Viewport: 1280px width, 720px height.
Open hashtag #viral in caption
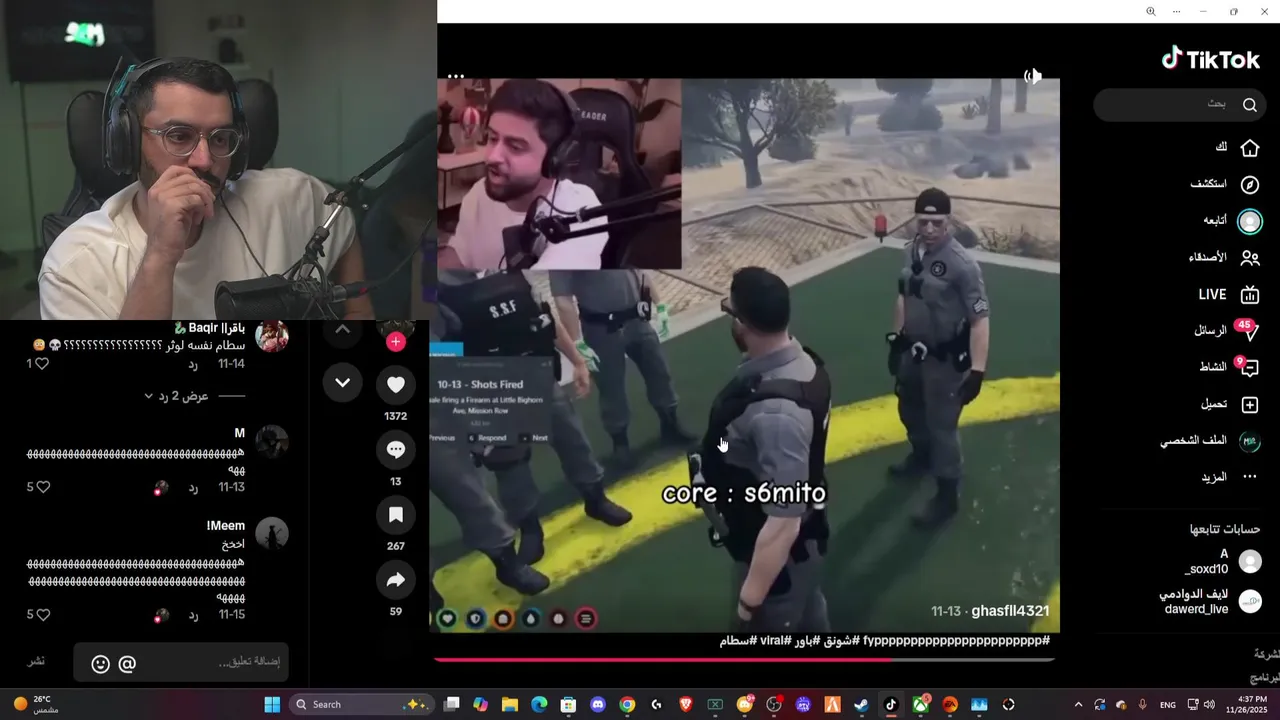[776, 640]
